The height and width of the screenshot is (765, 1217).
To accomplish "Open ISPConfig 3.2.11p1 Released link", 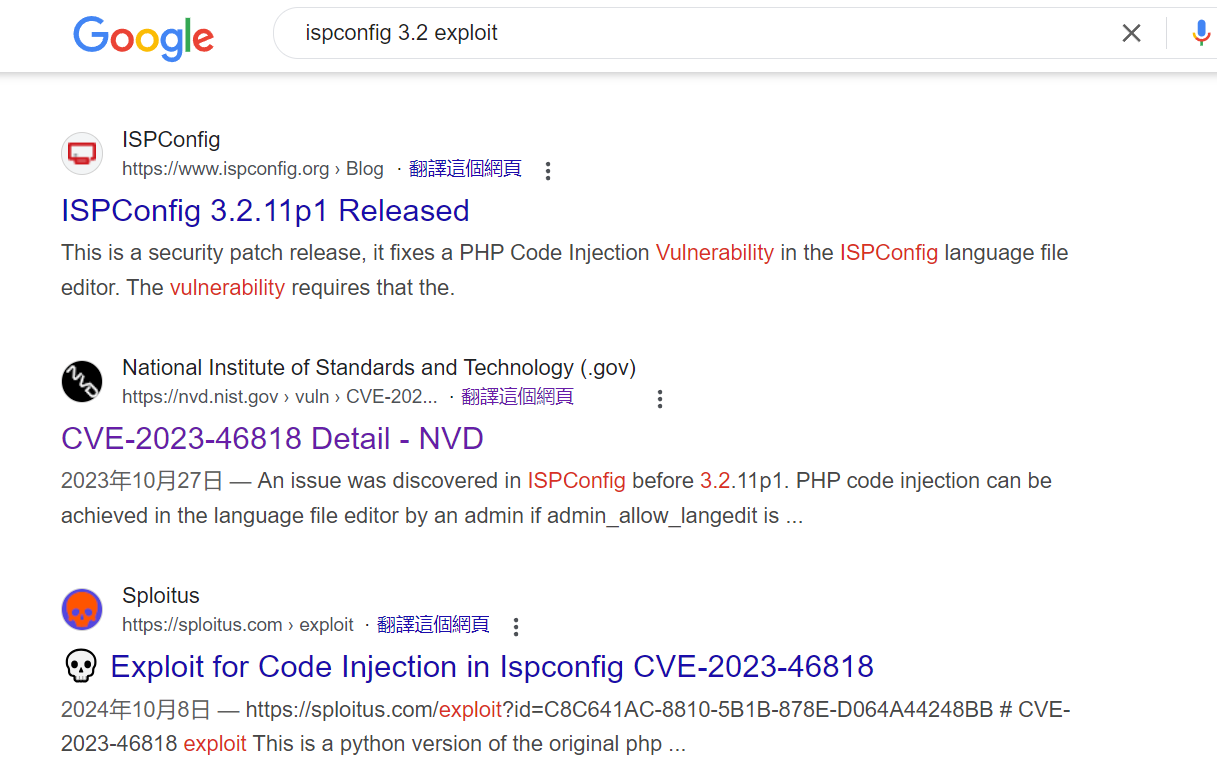I will 265,210.
